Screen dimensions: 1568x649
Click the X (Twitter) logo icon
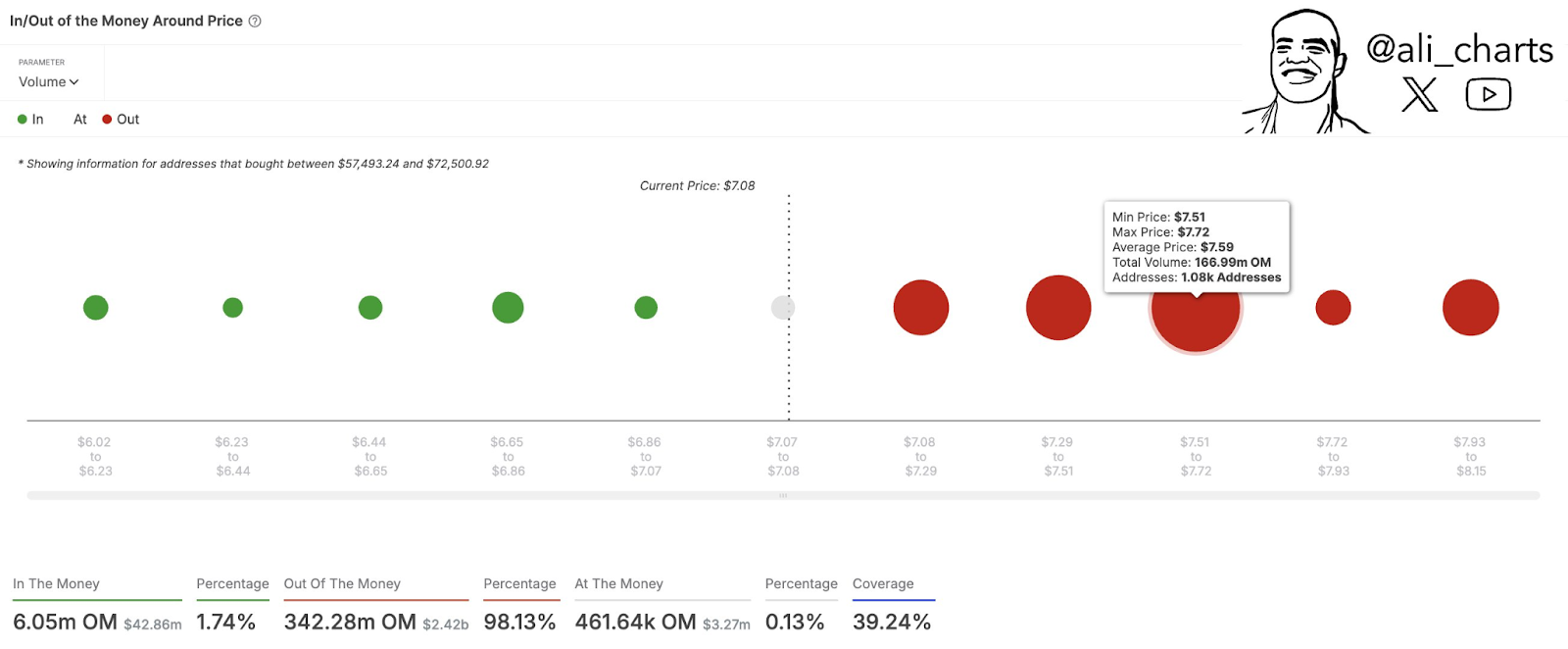(x=1418, y=94)
